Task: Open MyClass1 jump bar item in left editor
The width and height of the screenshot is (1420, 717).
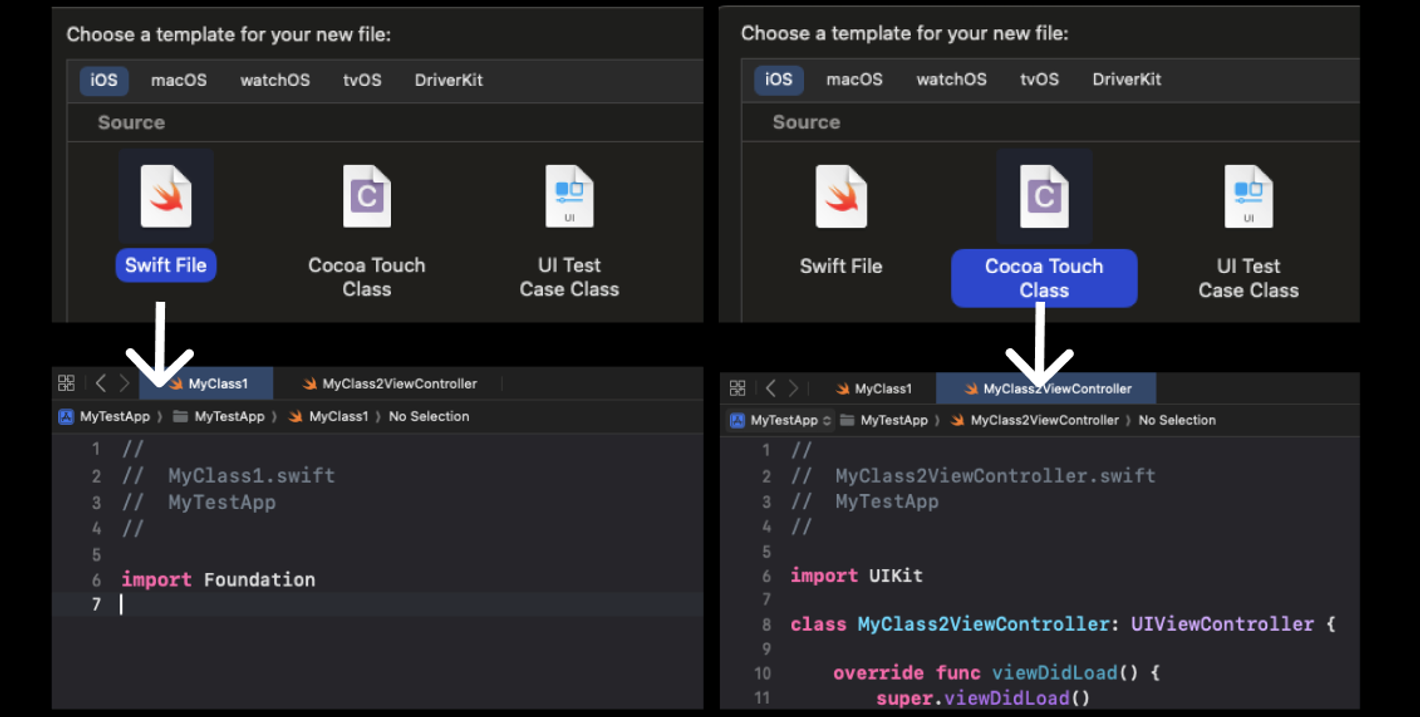Action: click(329, 417)
